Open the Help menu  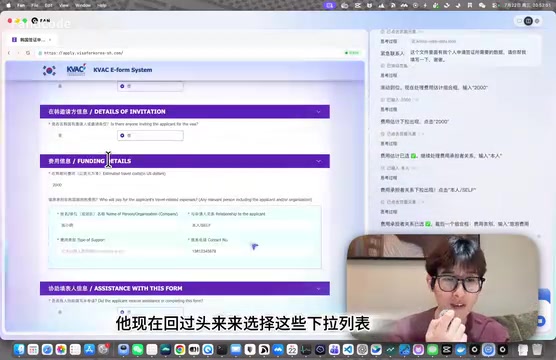point(102,5)
